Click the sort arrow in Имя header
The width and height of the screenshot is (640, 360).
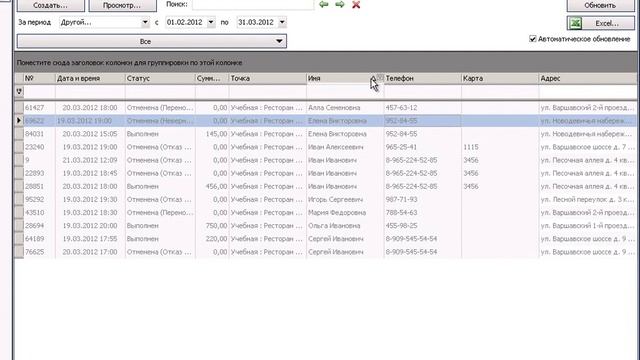point(373,78)
